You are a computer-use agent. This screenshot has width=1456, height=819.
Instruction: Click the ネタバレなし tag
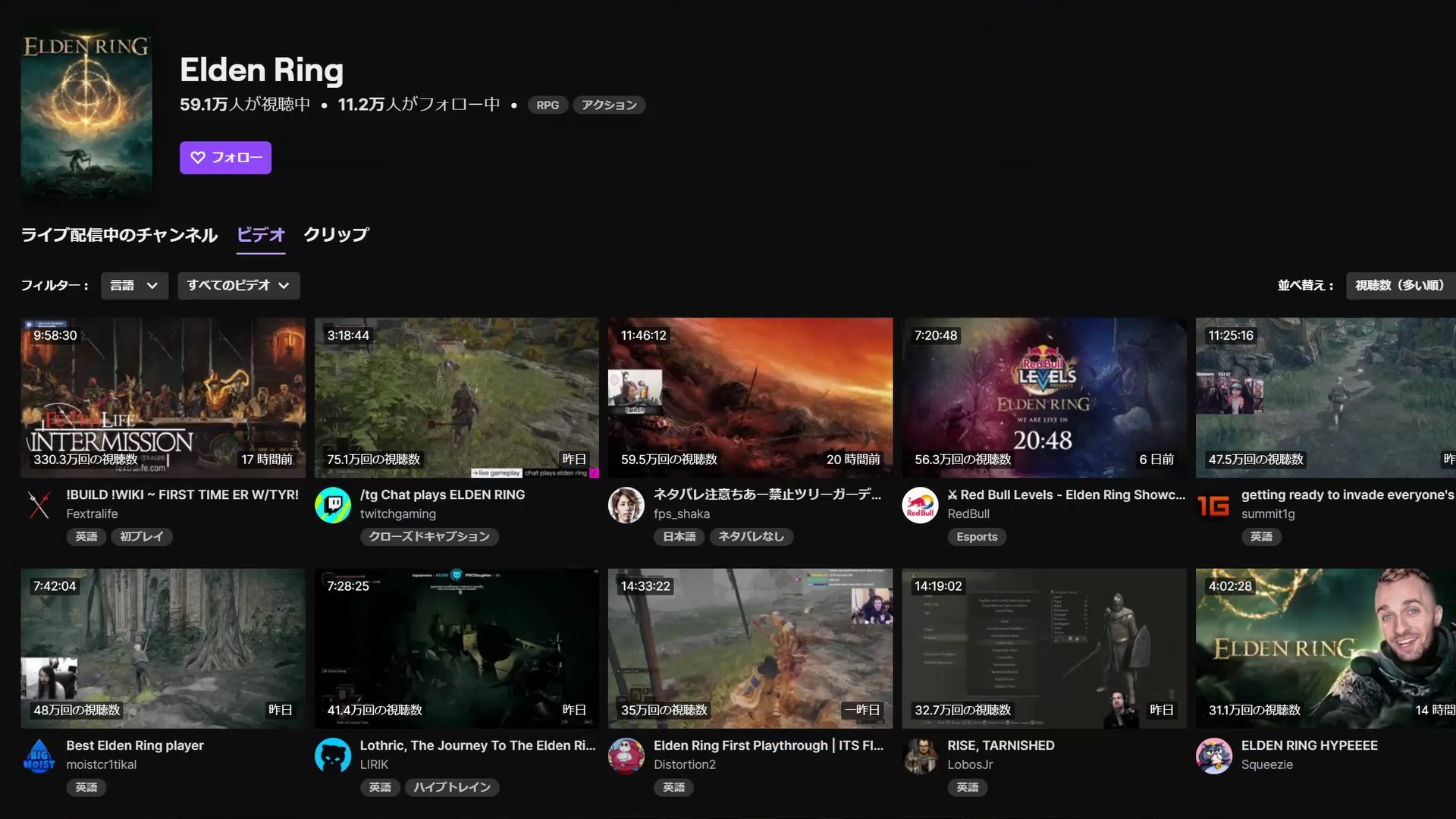pyautogui.click(x=751, y=537)
